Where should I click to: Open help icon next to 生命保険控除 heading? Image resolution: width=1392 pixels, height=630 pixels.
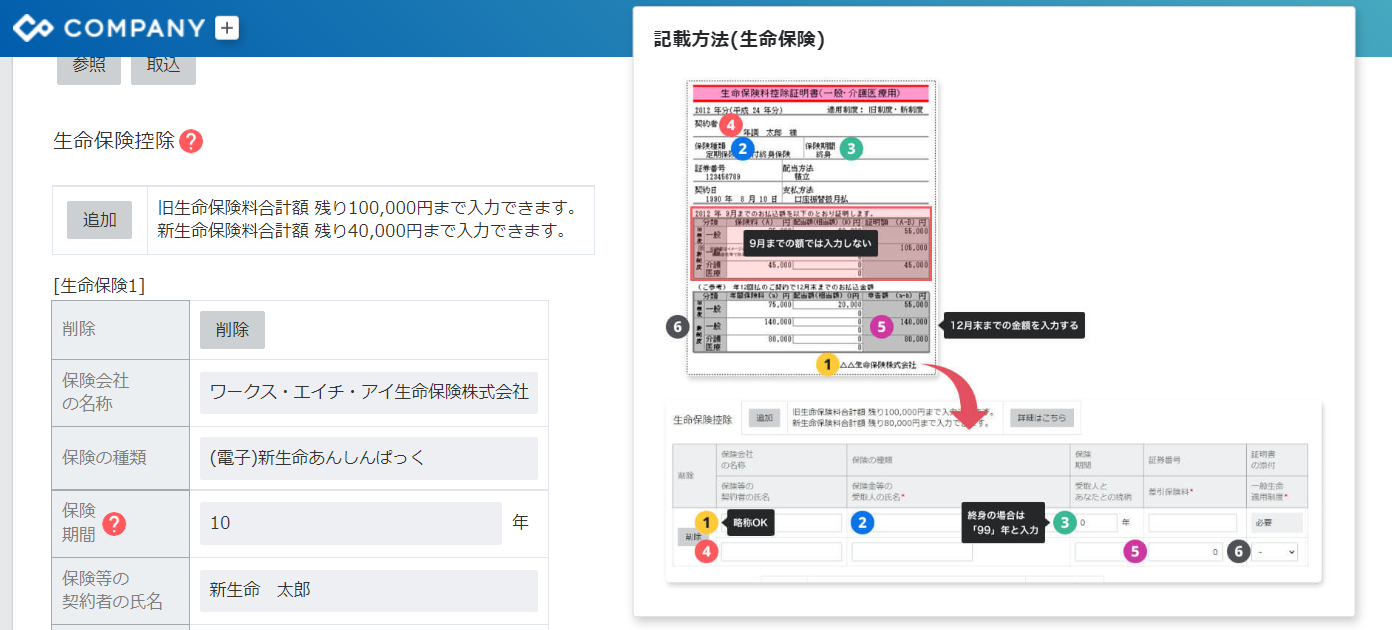tap(191, 141)
